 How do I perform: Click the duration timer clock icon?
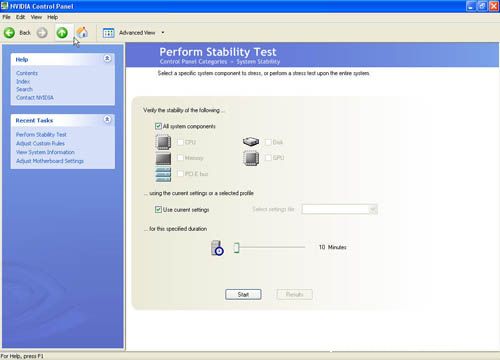click(x=217, y=248)
